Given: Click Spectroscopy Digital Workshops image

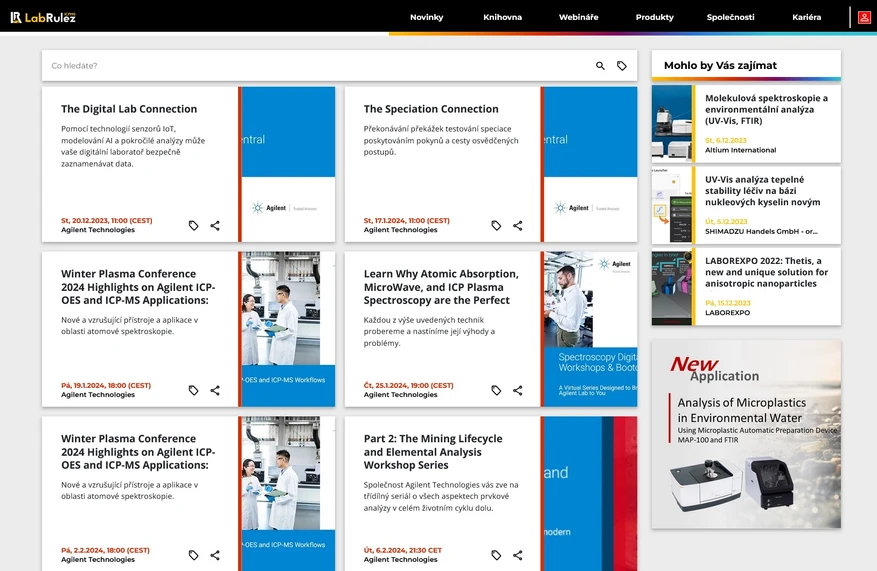Looking at the screenshot, I should (x=591, y=329).
